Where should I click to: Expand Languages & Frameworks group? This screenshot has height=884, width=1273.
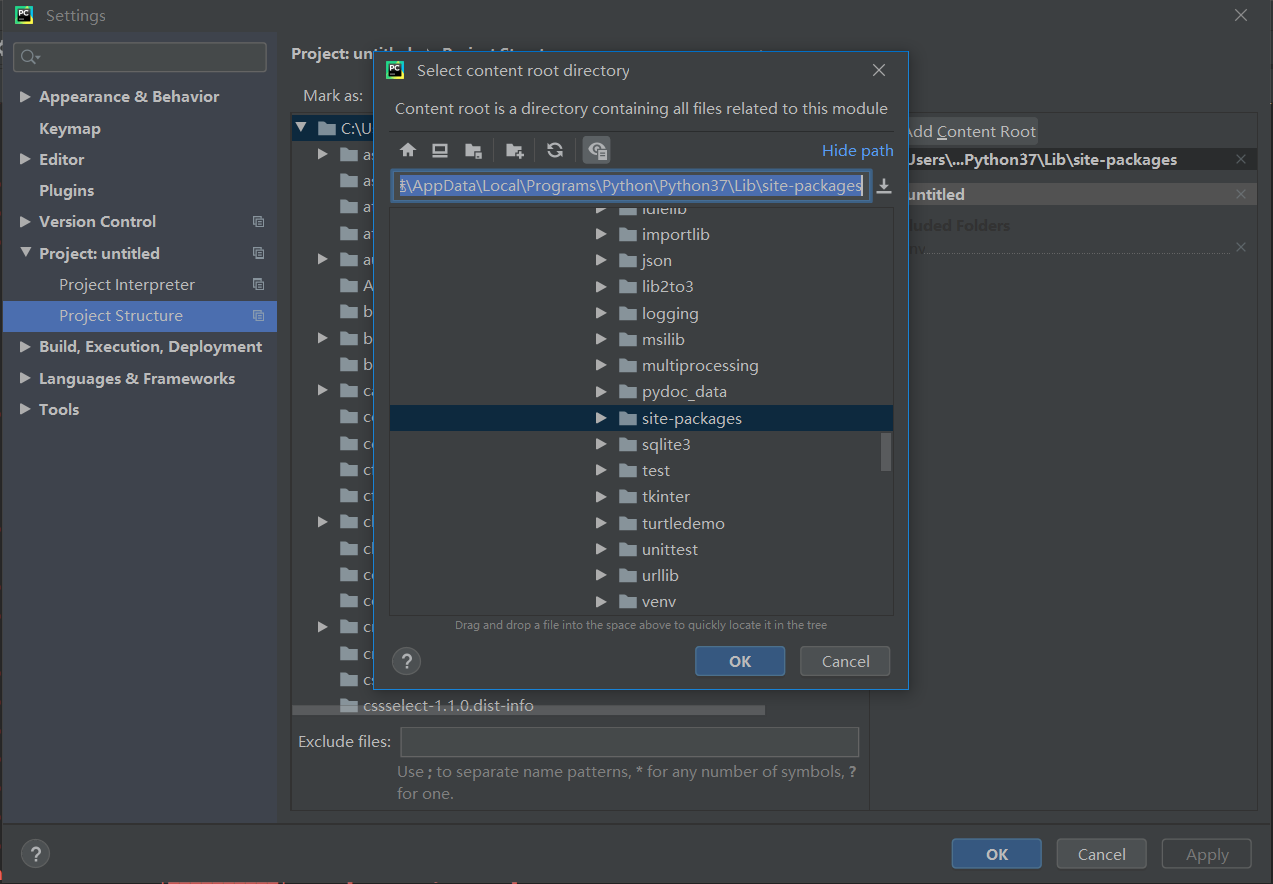(x=25, y=379)
